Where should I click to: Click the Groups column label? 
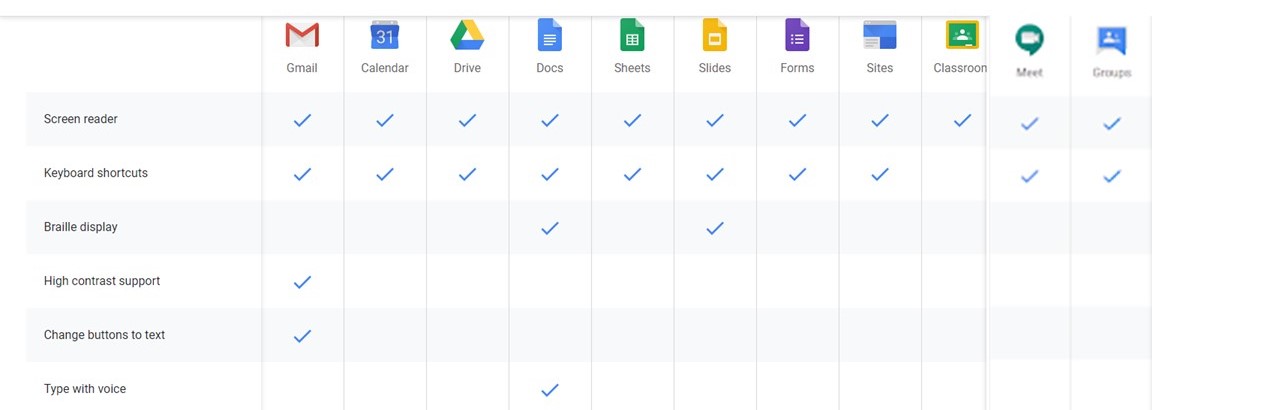tap(1112, 73)
